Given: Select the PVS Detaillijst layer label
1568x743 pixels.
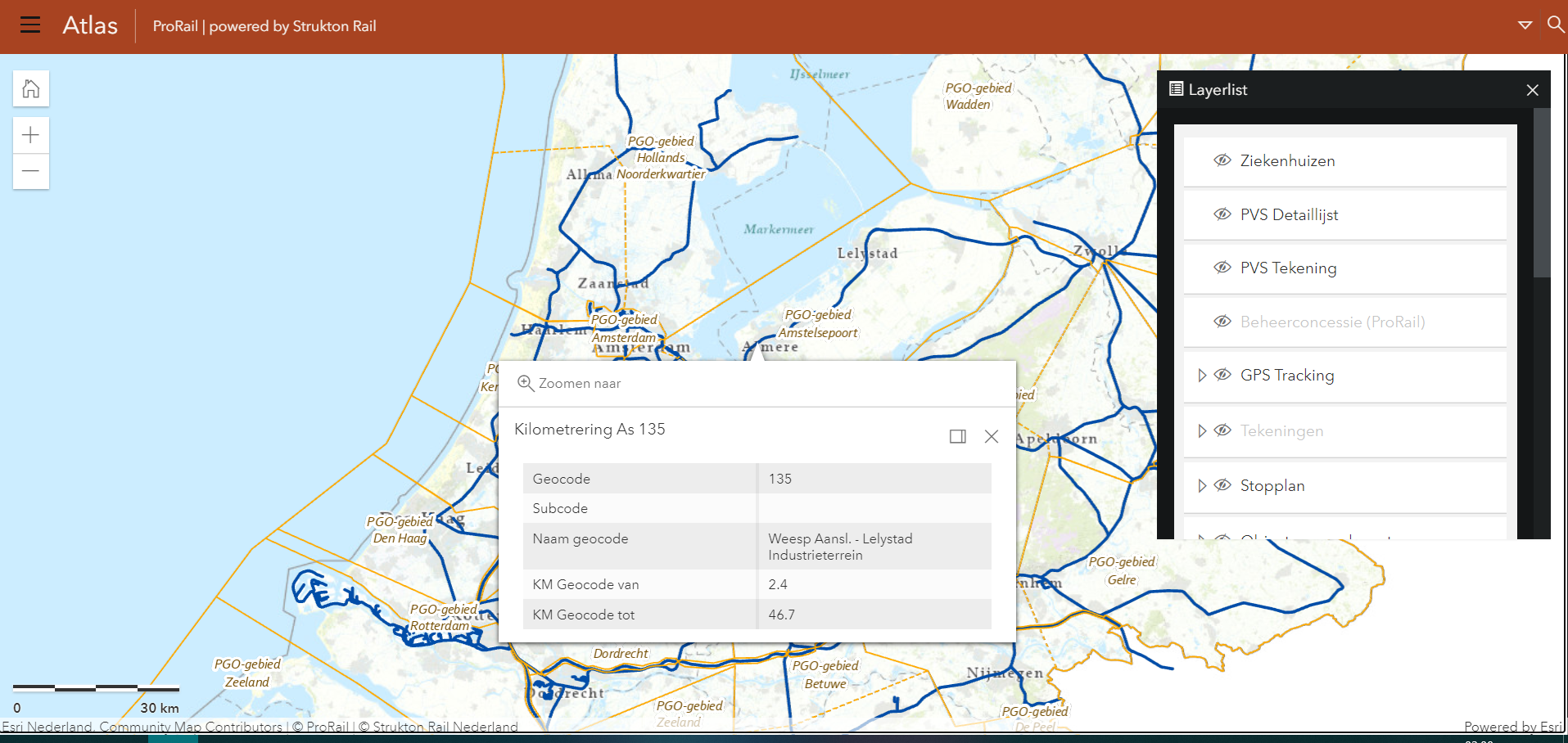Looking at the screenshot, I should pyautogui.click(x=1289, y=214).
